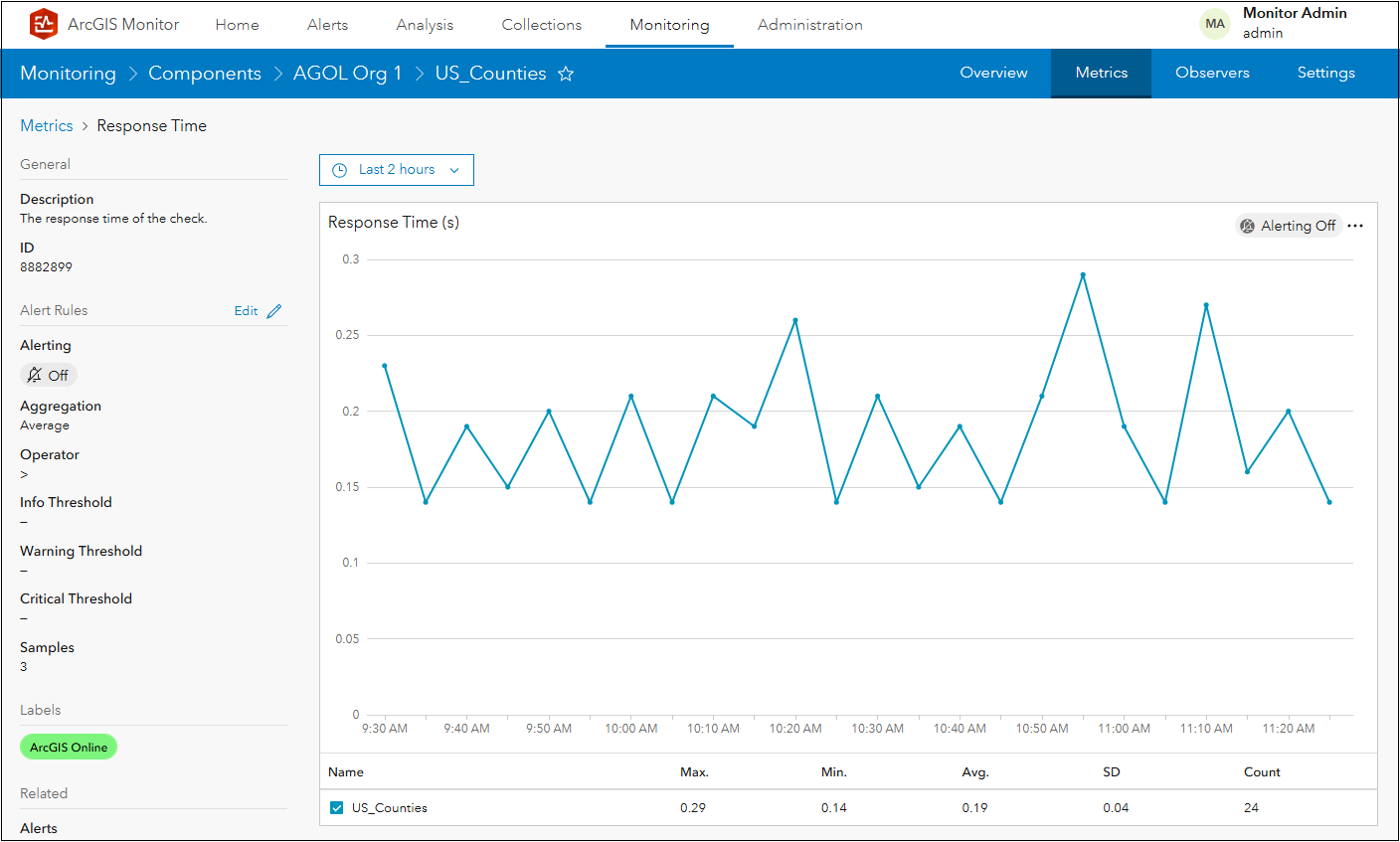The height and width of the screenshot is (842, 1400).
Task: Go back to Metrics via breadcrumb link
Action: (x=47, y=125)
